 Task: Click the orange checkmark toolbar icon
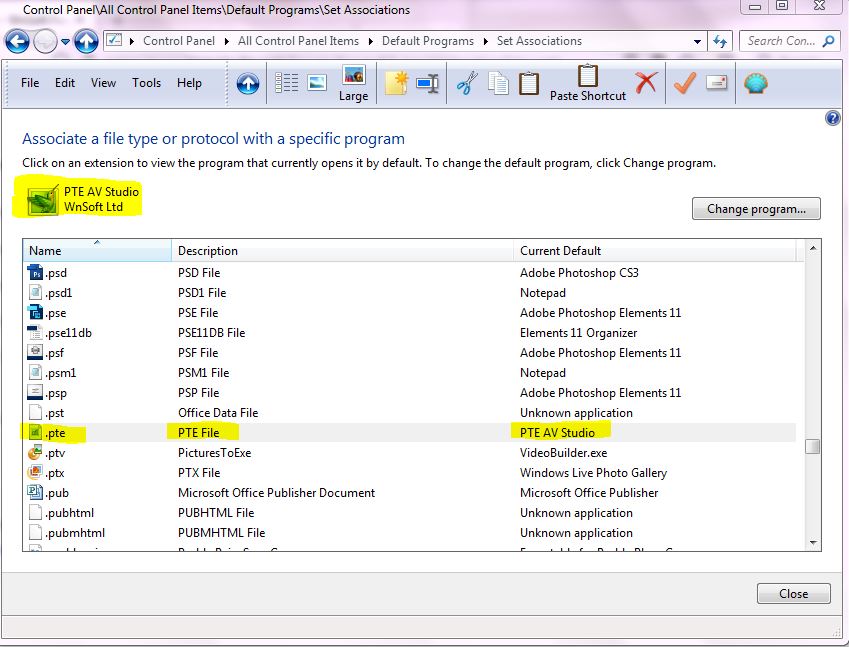pyautogui.click(x=684, y=83)
